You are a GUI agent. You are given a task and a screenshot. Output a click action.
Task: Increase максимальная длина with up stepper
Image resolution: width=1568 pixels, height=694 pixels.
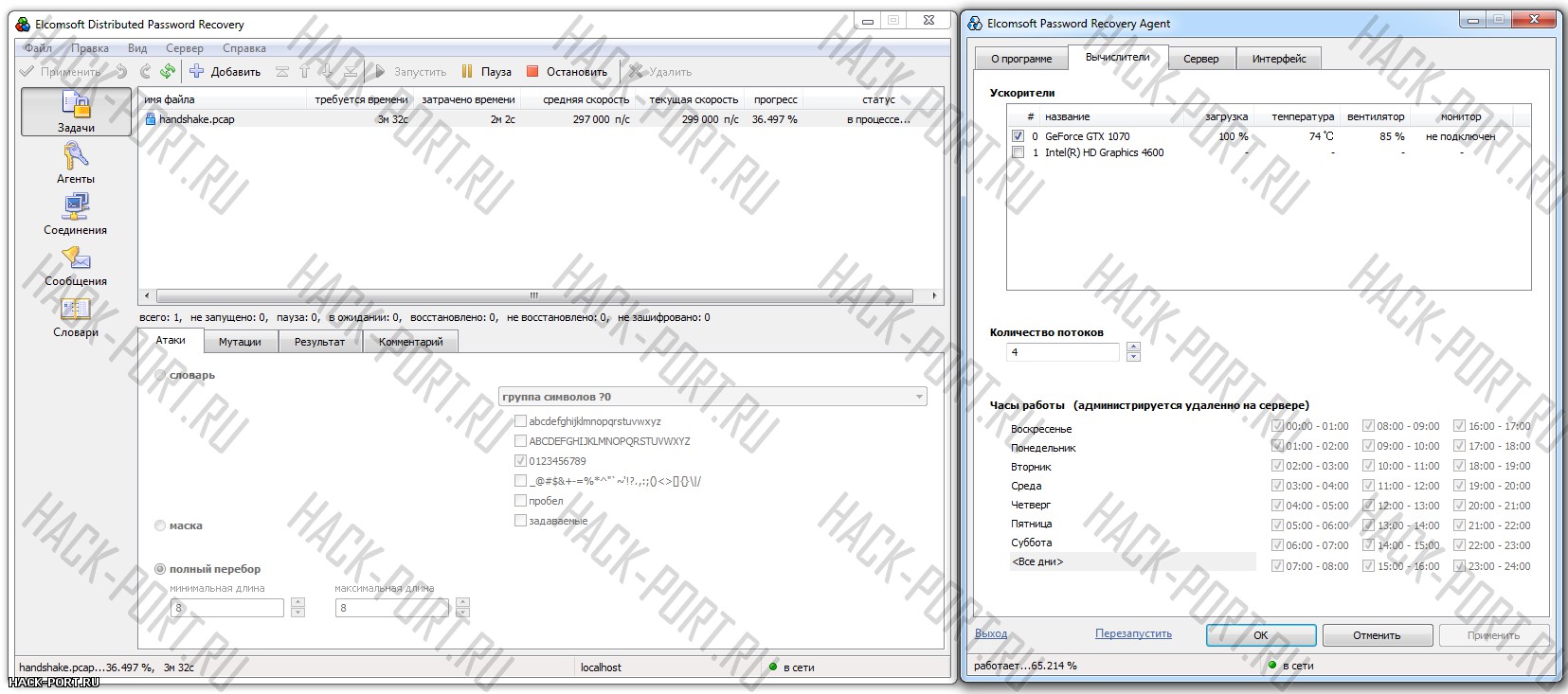click(x=462, y=603)
